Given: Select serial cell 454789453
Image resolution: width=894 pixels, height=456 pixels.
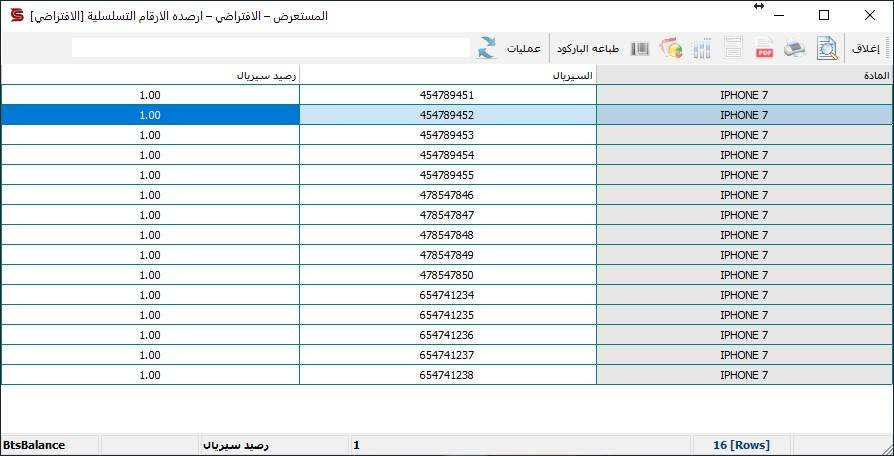Looking at the screenshot, I should tap(448, 135).
